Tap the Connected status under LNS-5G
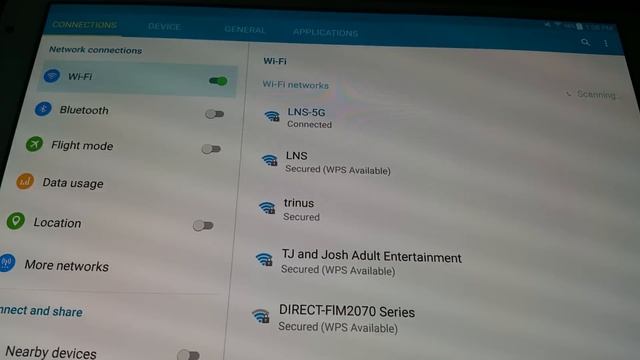This screenshot has height=360, width=640. tap(309, 124)
